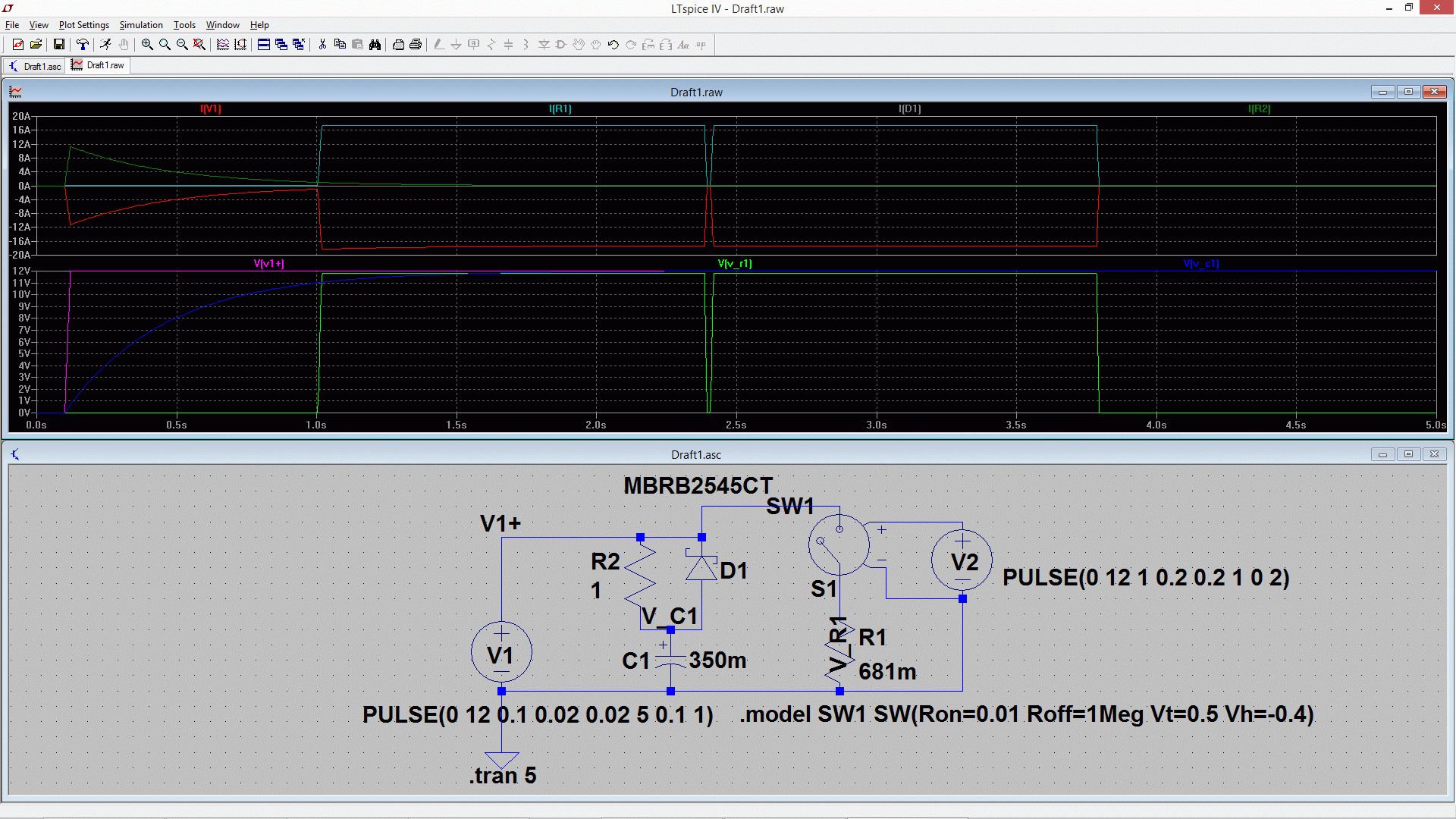
Task: Click the Open file folder icon
Action: 36,45
